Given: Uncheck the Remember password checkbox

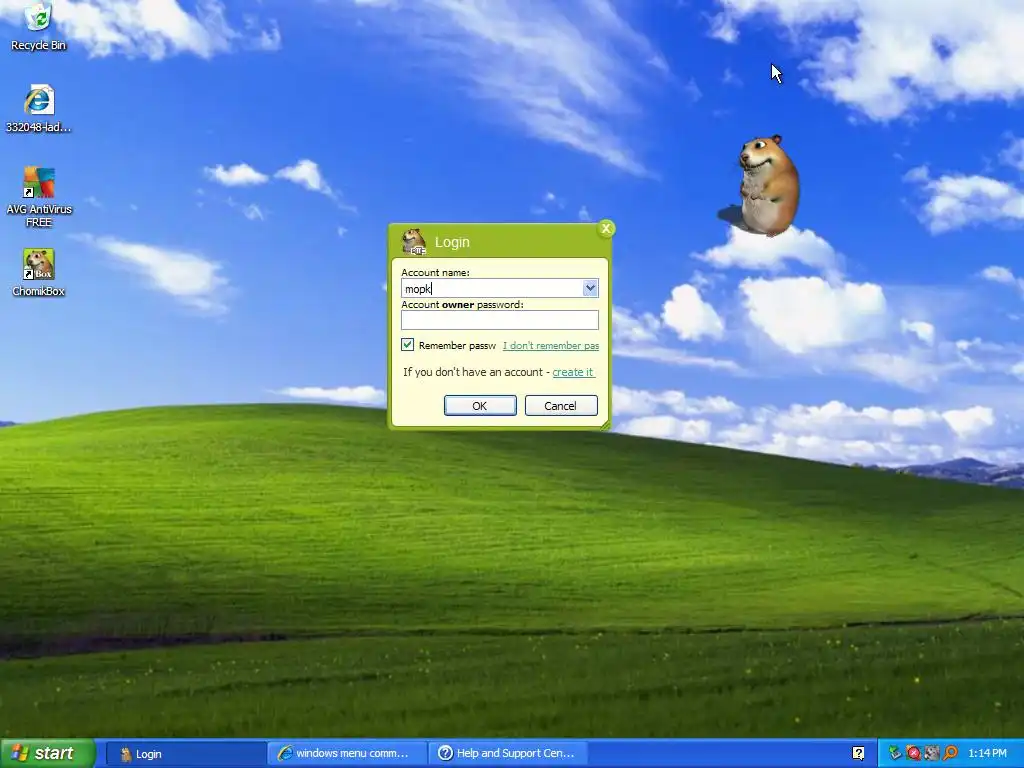Looking at the screenshot, I should coord(408,345).
